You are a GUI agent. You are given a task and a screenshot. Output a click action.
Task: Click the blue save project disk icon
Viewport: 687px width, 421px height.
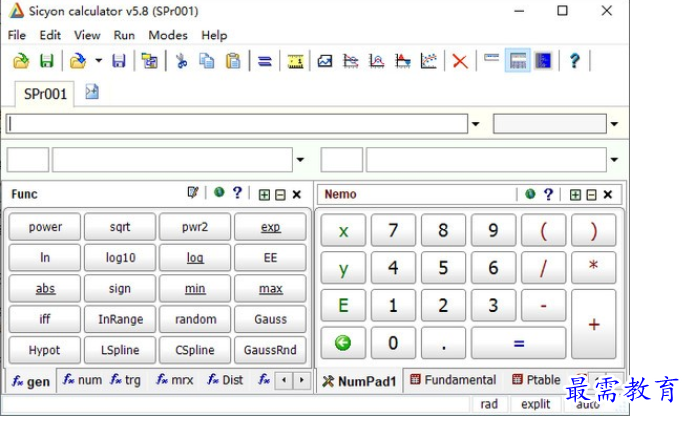pos(119,61)
